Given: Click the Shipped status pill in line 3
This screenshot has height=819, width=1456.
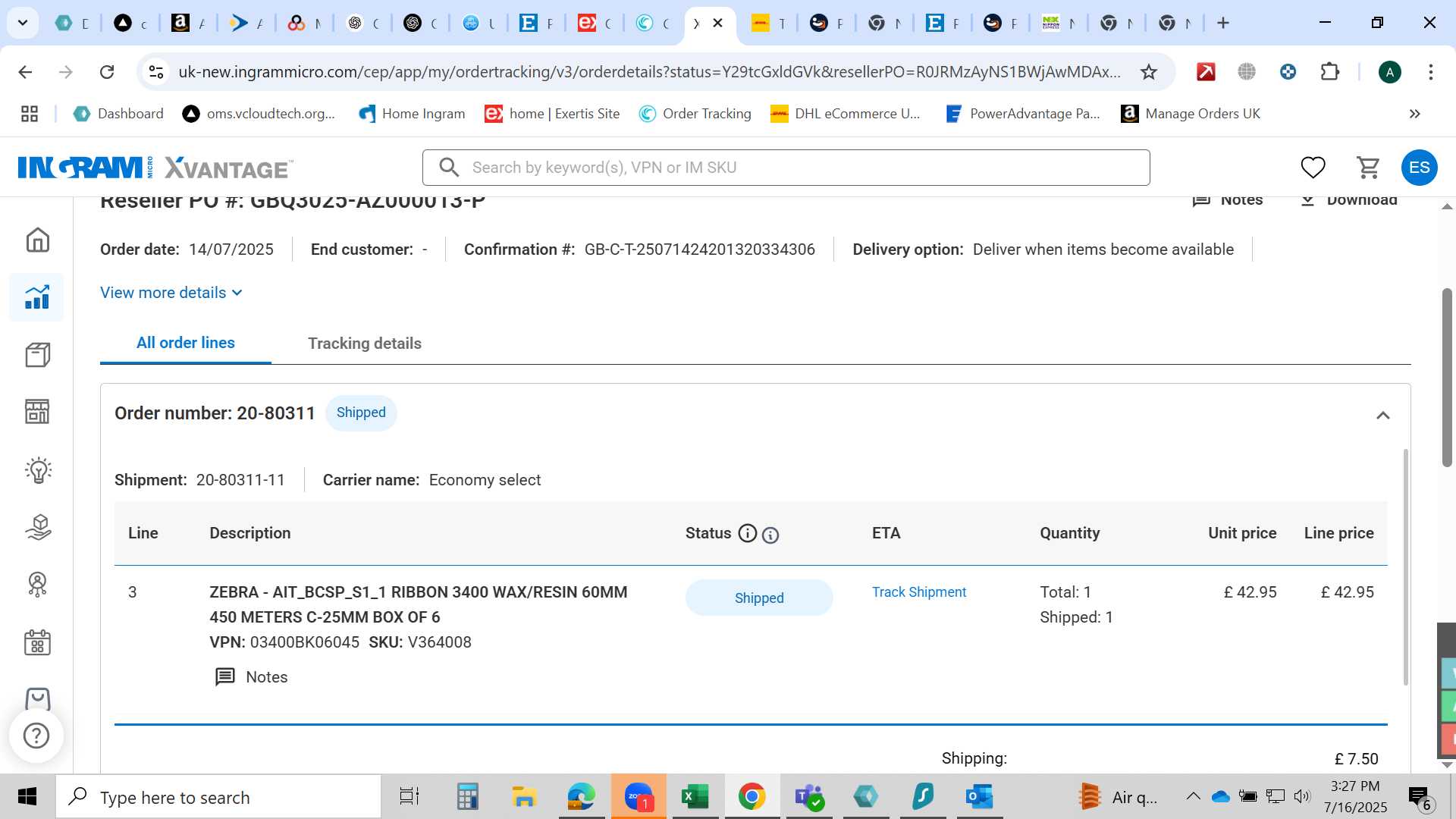Looking at the screenshot, I should tap(759, 598).
